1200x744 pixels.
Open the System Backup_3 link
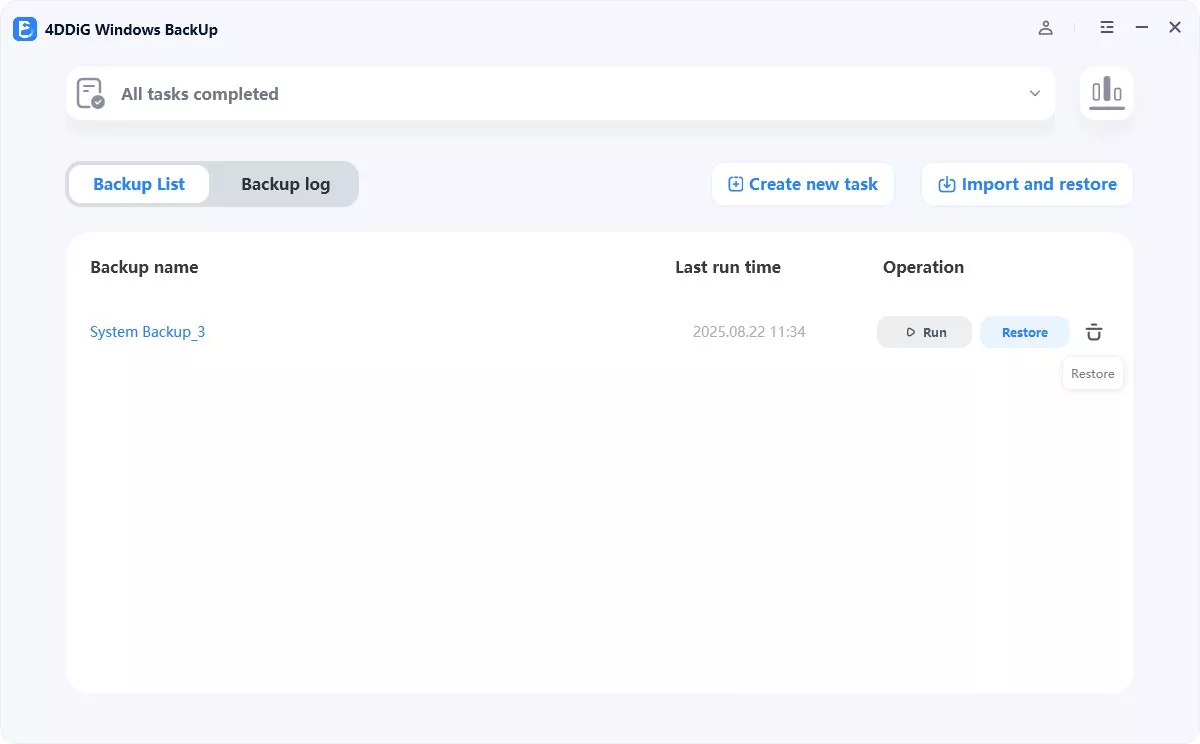tap(147, 332)
